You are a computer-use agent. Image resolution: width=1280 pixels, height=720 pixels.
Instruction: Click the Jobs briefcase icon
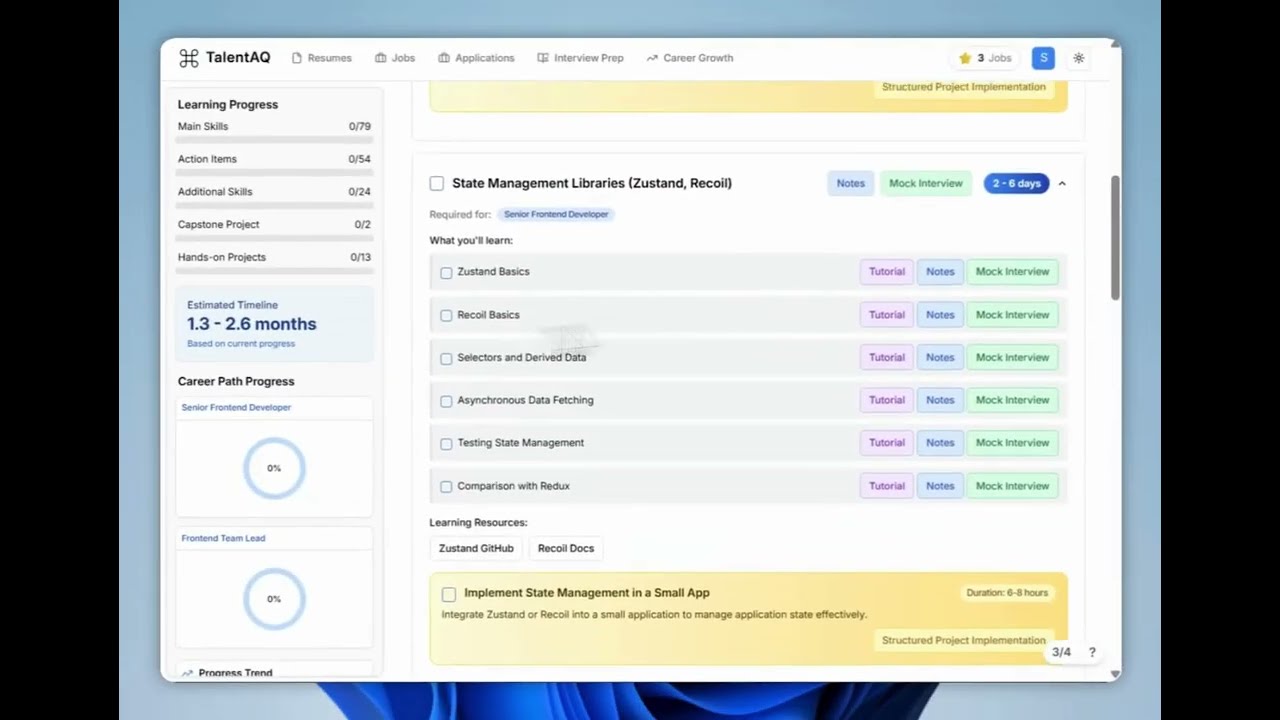[x=381, y=58]
